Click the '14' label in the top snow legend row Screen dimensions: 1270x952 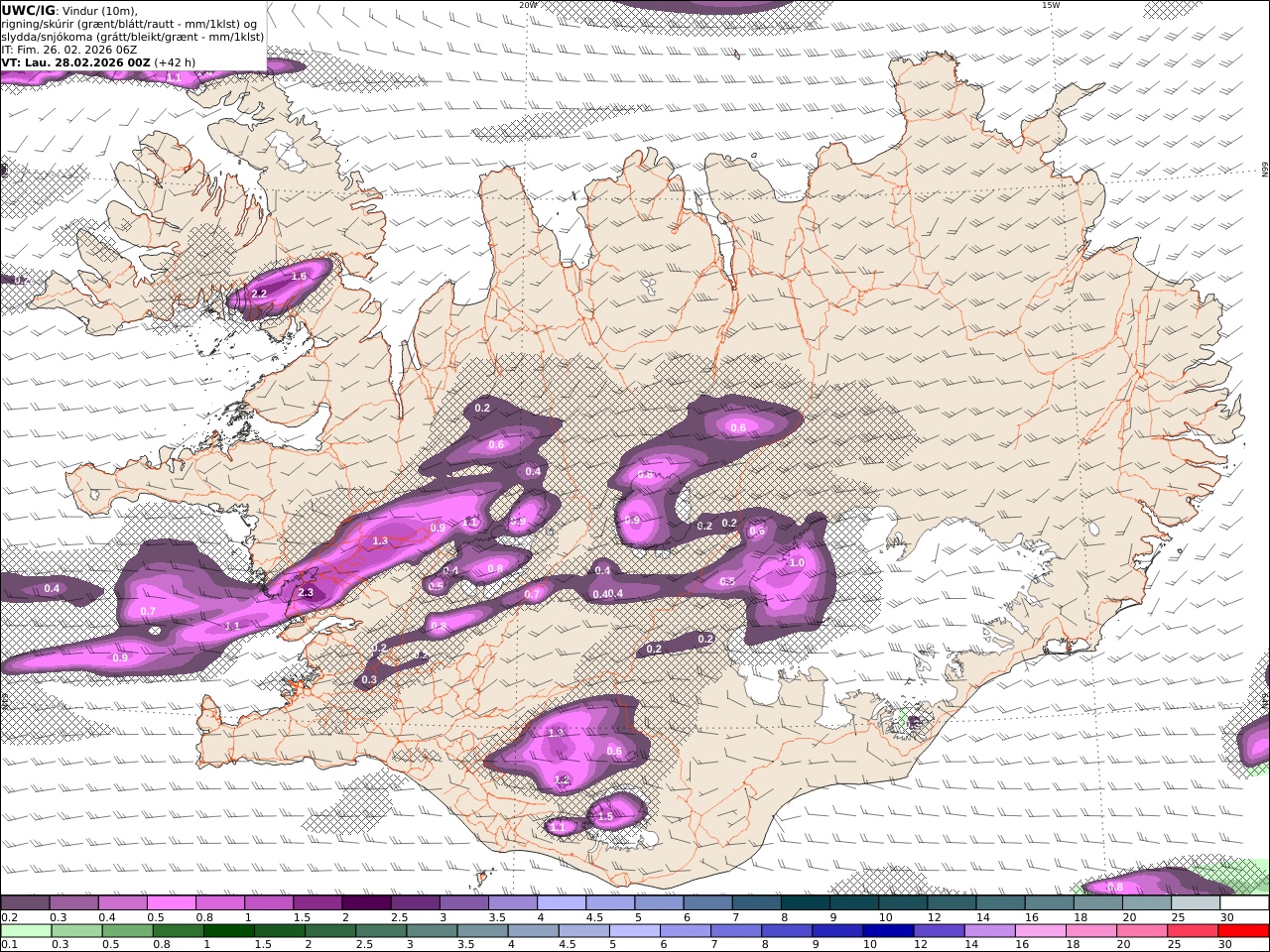click(x=982, y=917)
